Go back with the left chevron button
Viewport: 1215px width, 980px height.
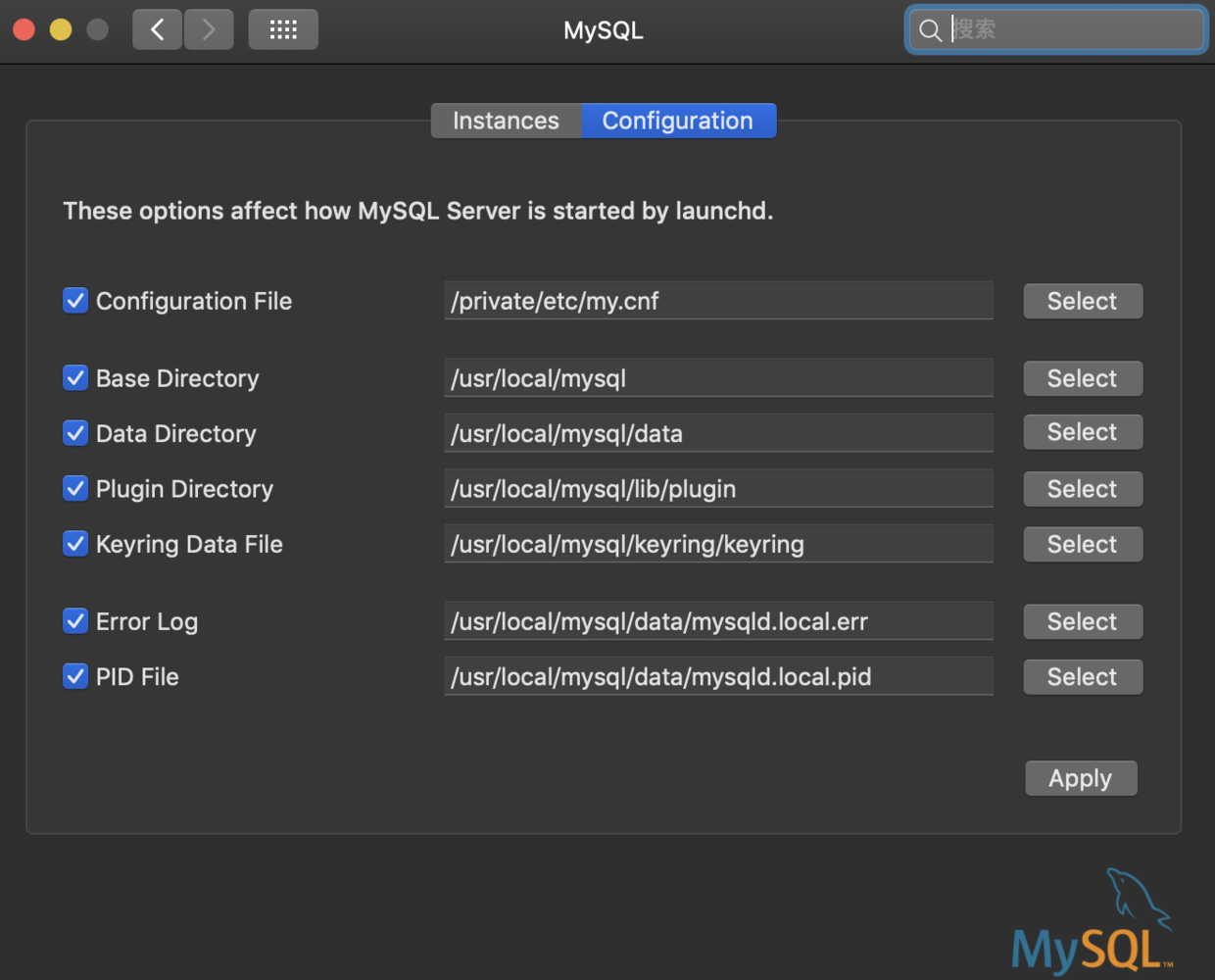tap(158, 29)
